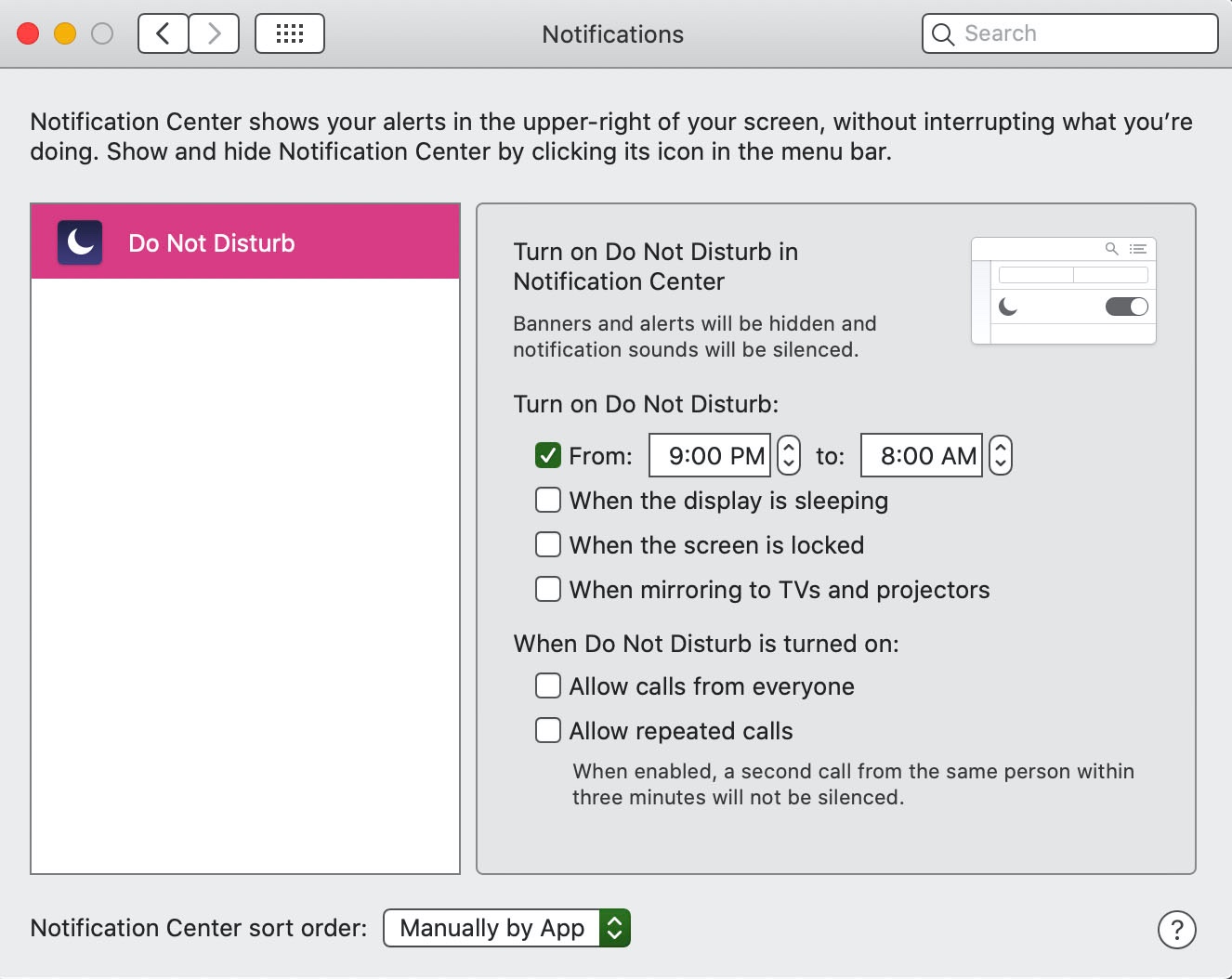Image resolution: width=1232 pixels, height=979 pixels.
Task: Minimize the Notifications window
Action: 65,34
